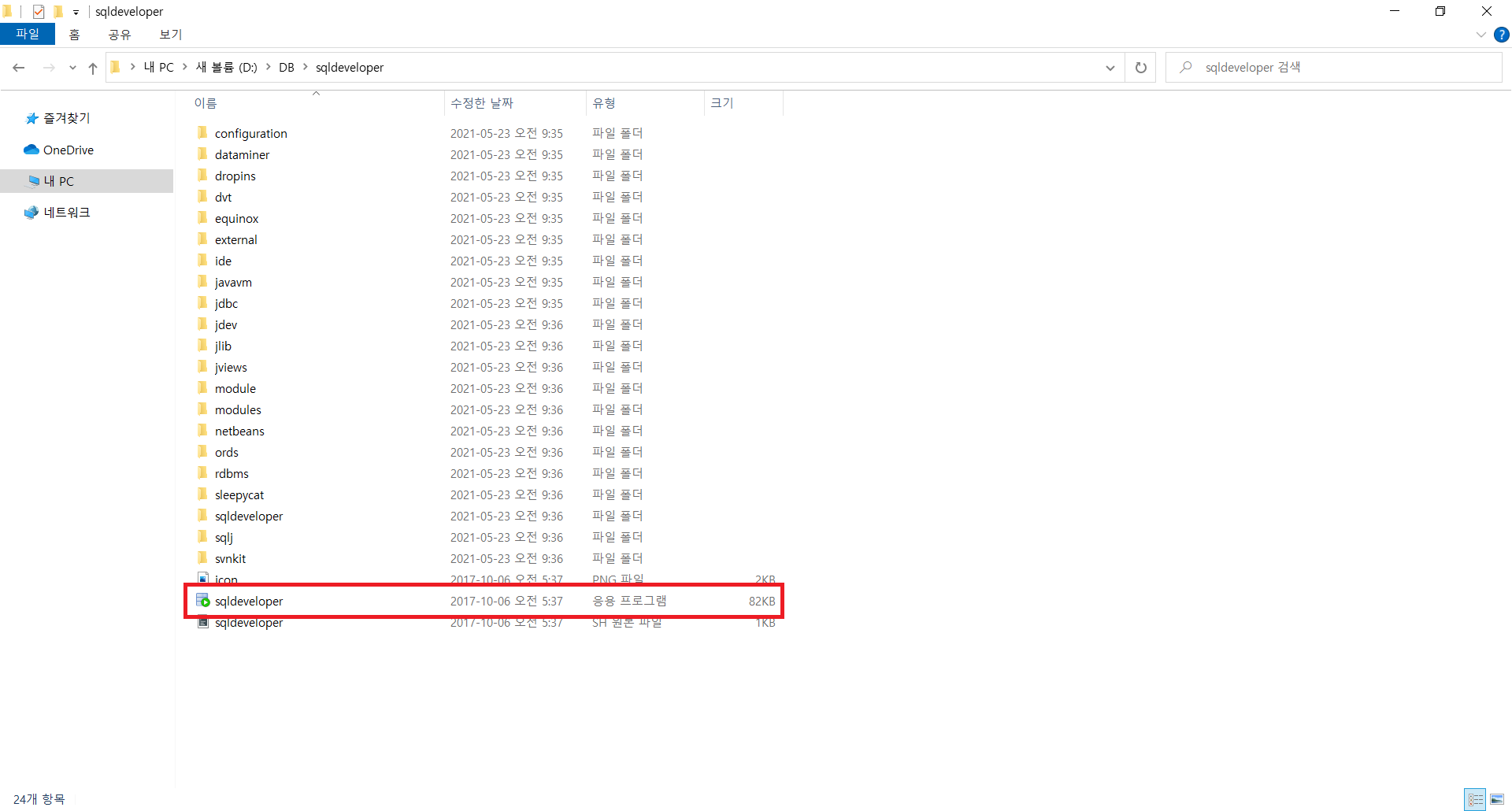This screenshot has width=1512, height=811.
Task: Open the 보기 ribbon tab
Action: 171,35
